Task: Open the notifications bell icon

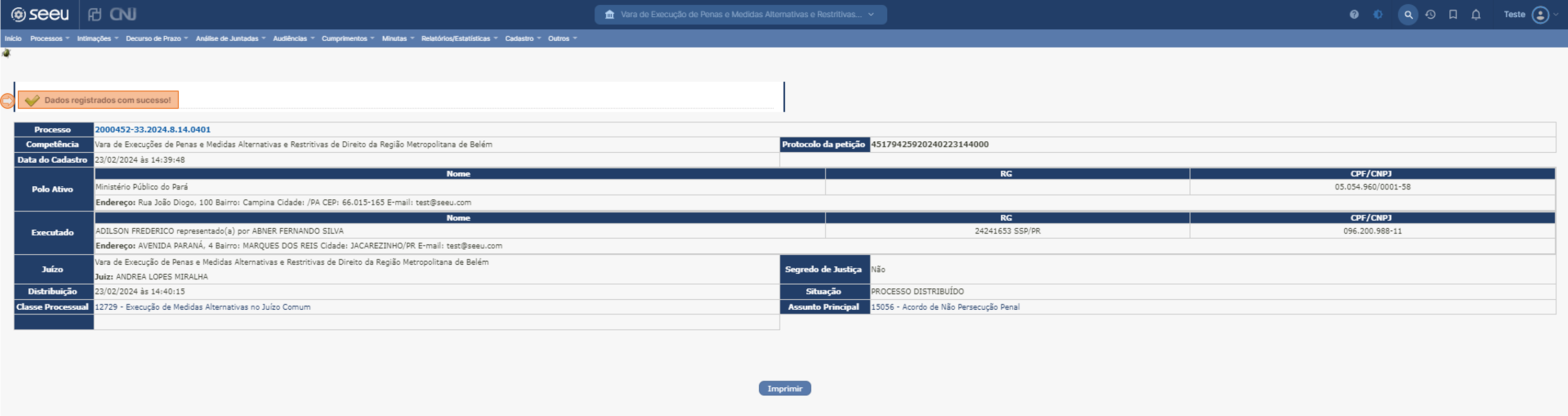Action: pyautogui.click(x=1476, y=14)
